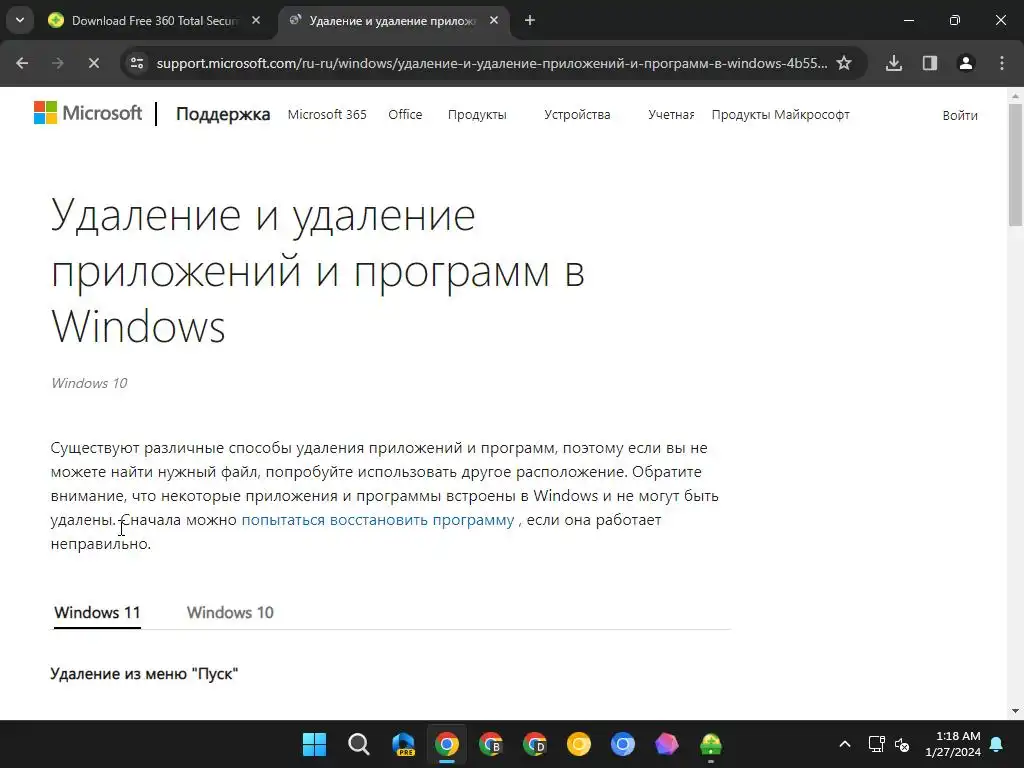Launch Microsoft Edge PRE from taskbar
The width and height of the screenshot is (1024, 768).
click(x=403, y=744)
